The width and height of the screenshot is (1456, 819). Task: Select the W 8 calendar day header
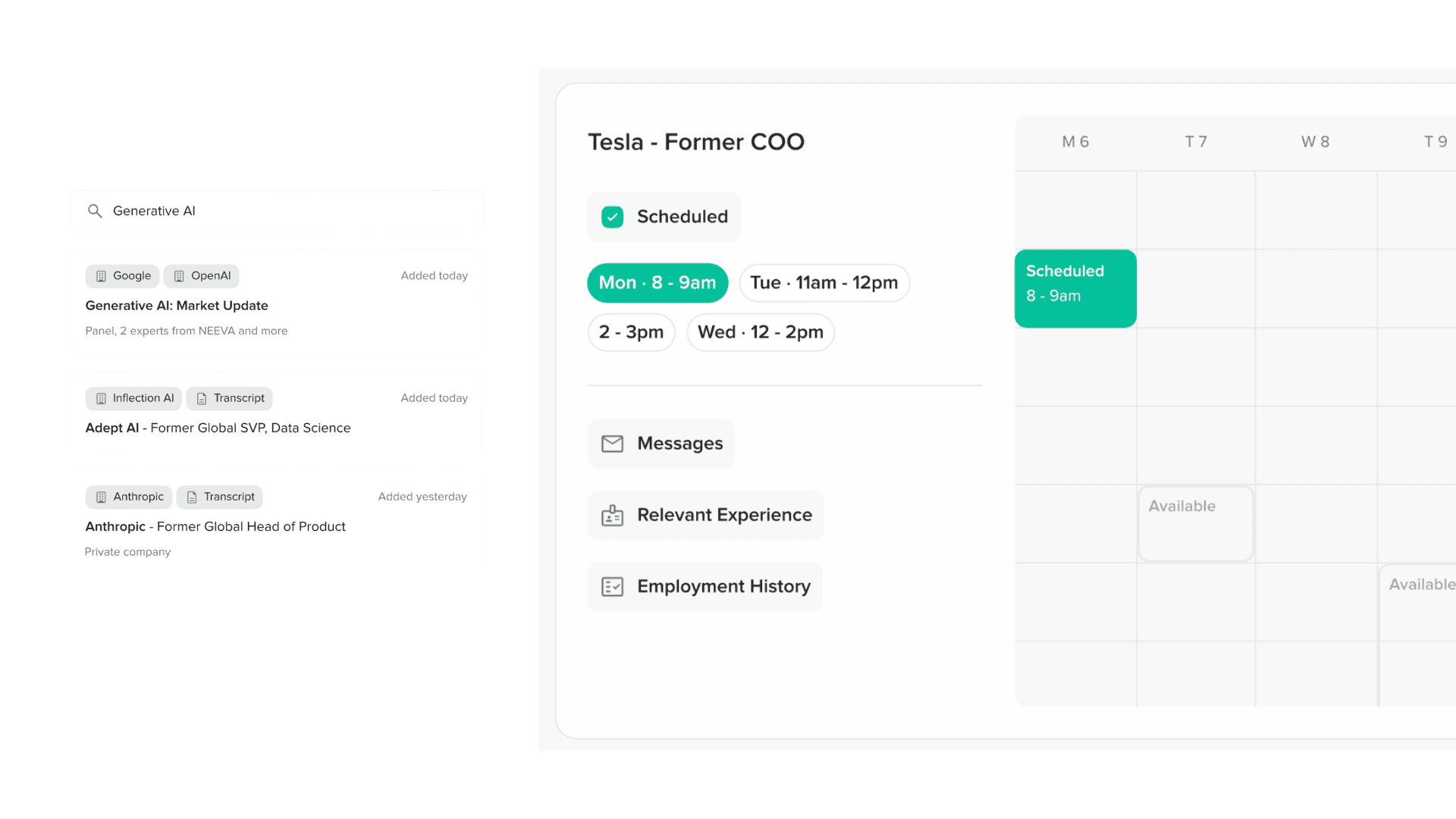pos(1315,142)
